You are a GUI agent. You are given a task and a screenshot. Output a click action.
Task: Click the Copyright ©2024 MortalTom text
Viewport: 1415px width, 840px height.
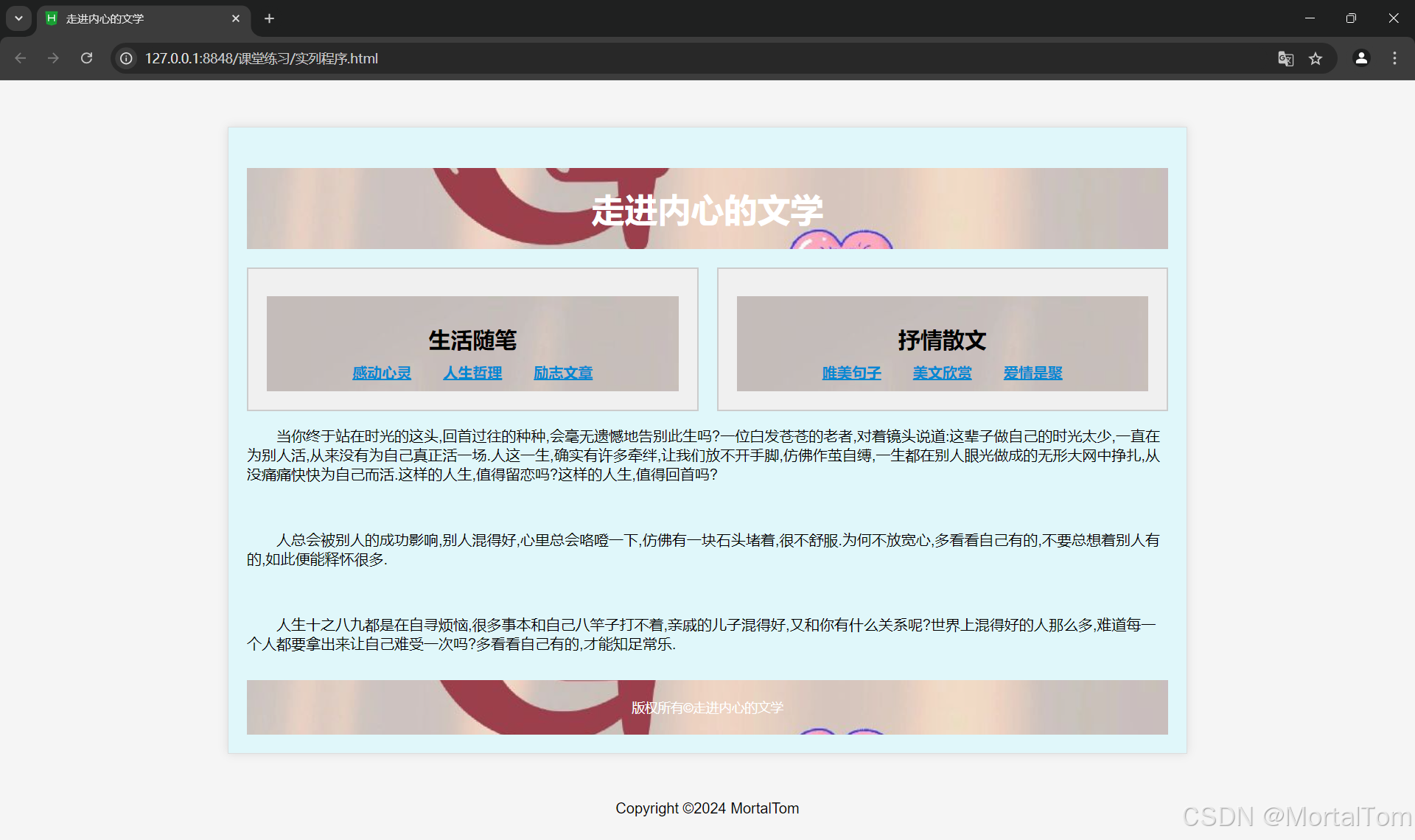pyautogui.click(x=707, y=808)
